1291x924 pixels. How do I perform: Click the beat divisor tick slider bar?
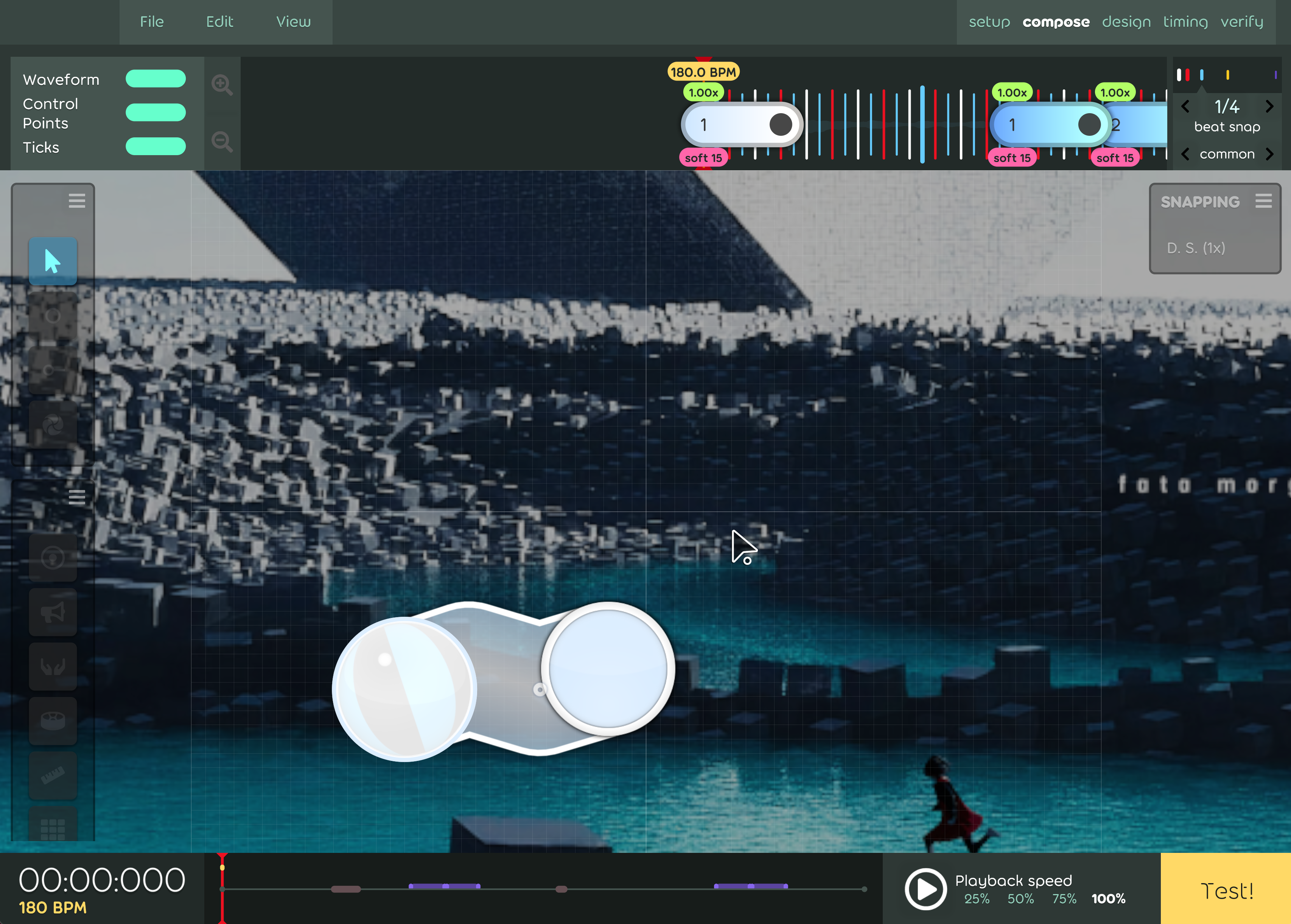point(1227,75)
